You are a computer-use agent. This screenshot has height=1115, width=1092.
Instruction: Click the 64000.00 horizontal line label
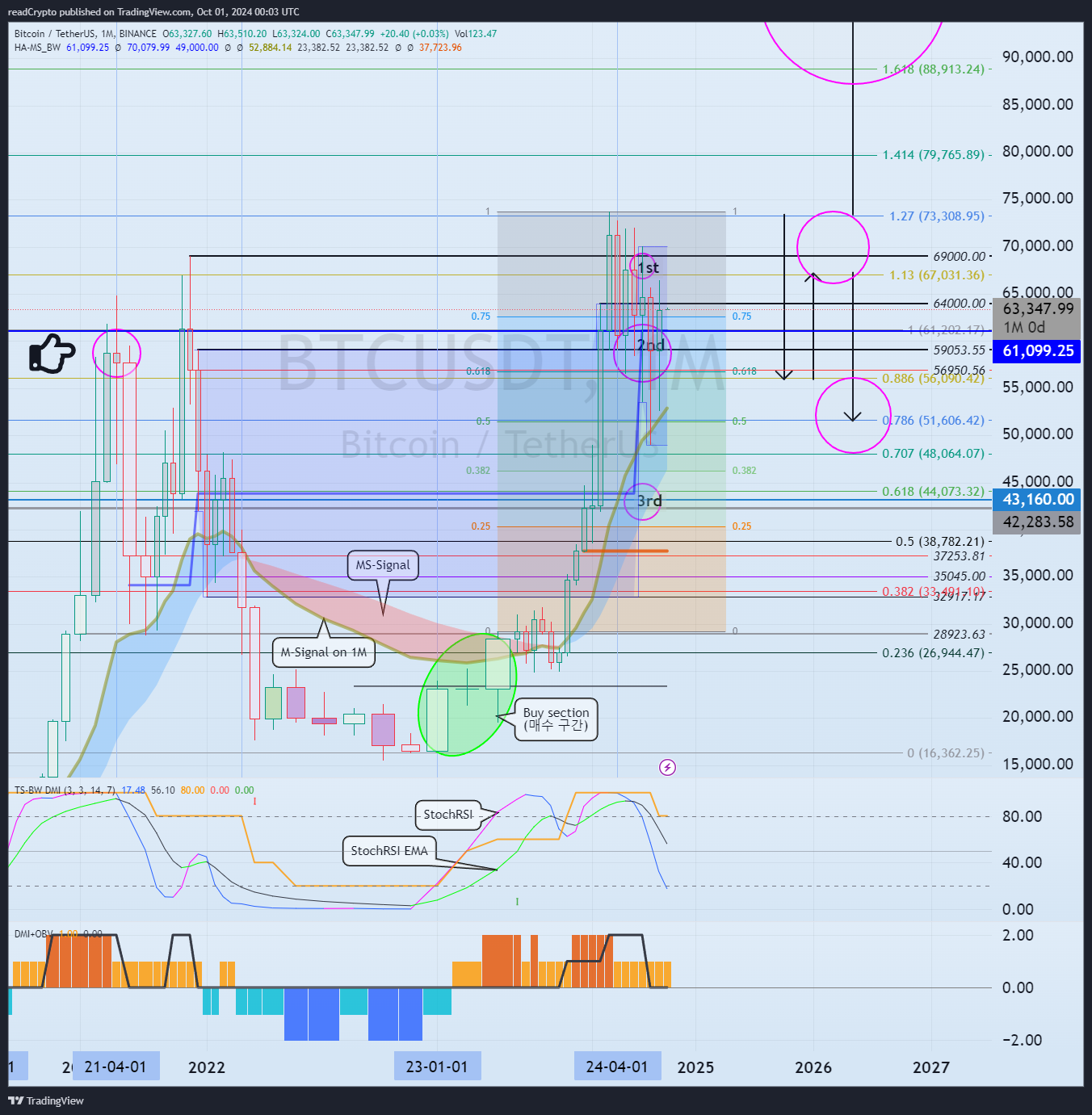point(960,304)
